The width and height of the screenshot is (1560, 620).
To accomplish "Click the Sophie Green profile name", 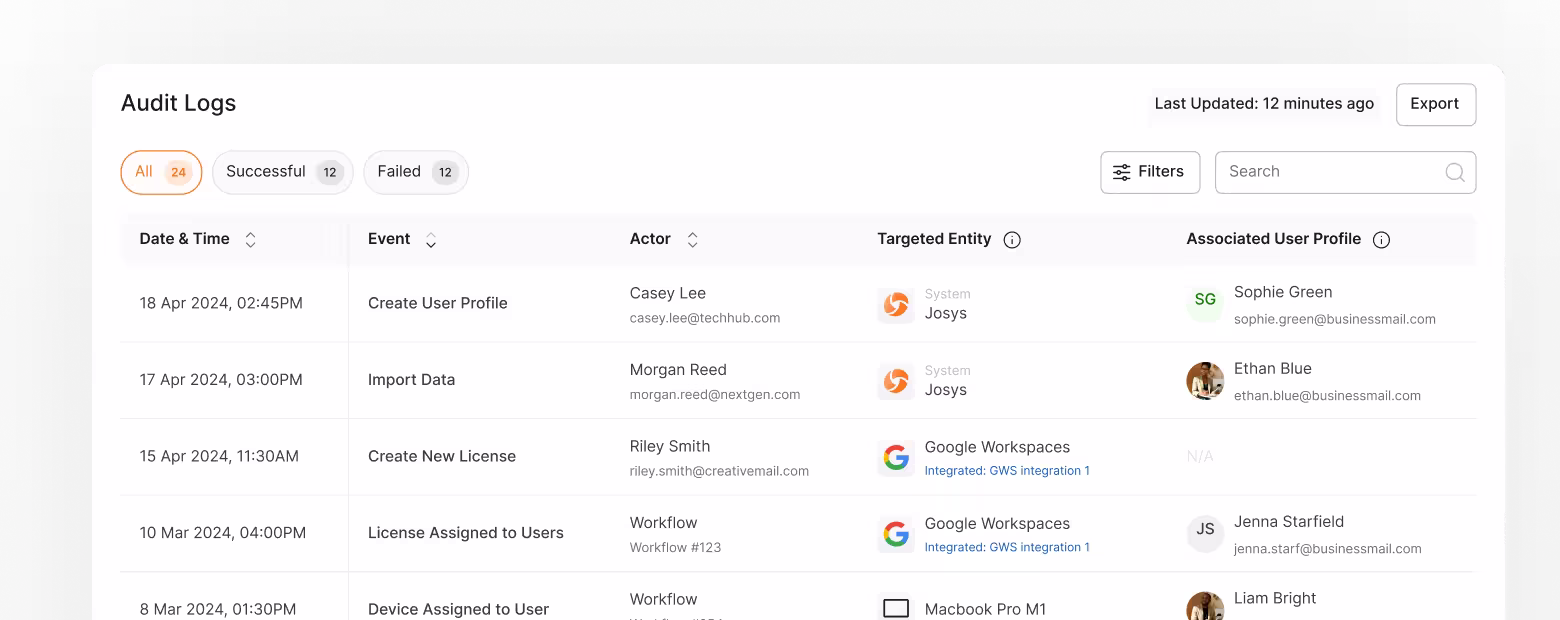I will point(1283,292).
